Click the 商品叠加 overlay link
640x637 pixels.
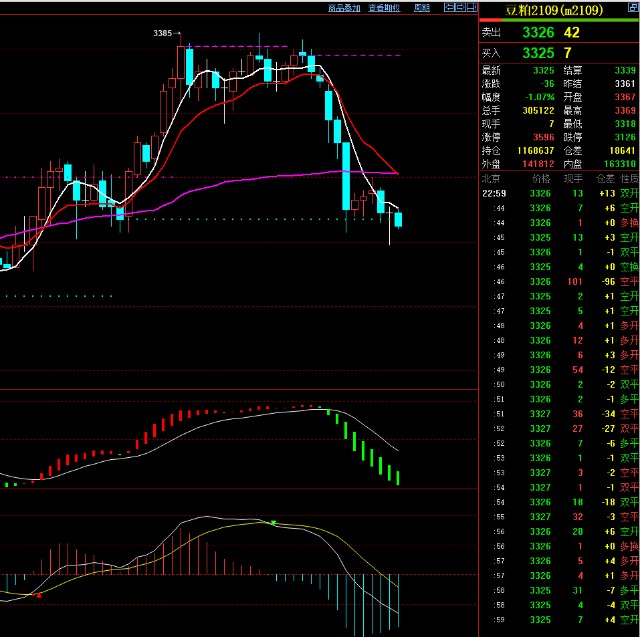pyautogui.click(x=345, y=7)
